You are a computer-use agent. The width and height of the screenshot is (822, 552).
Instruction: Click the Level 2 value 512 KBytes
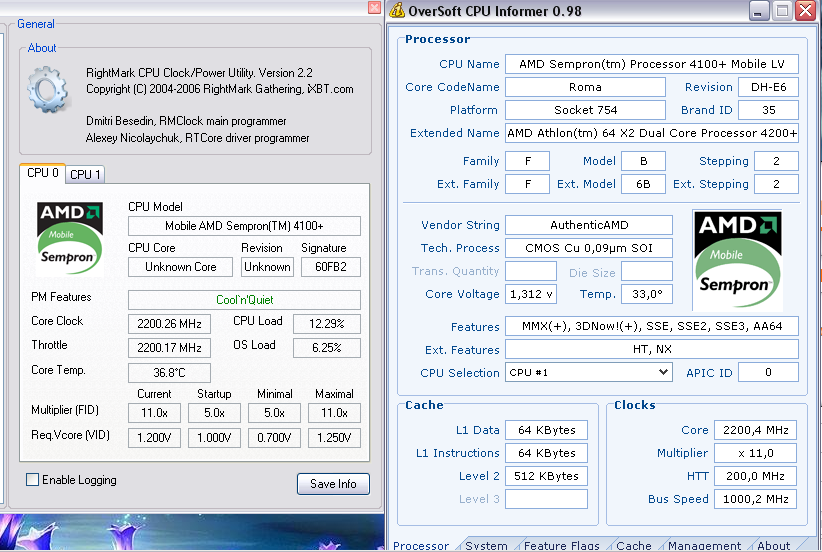[x=546, y=476]
